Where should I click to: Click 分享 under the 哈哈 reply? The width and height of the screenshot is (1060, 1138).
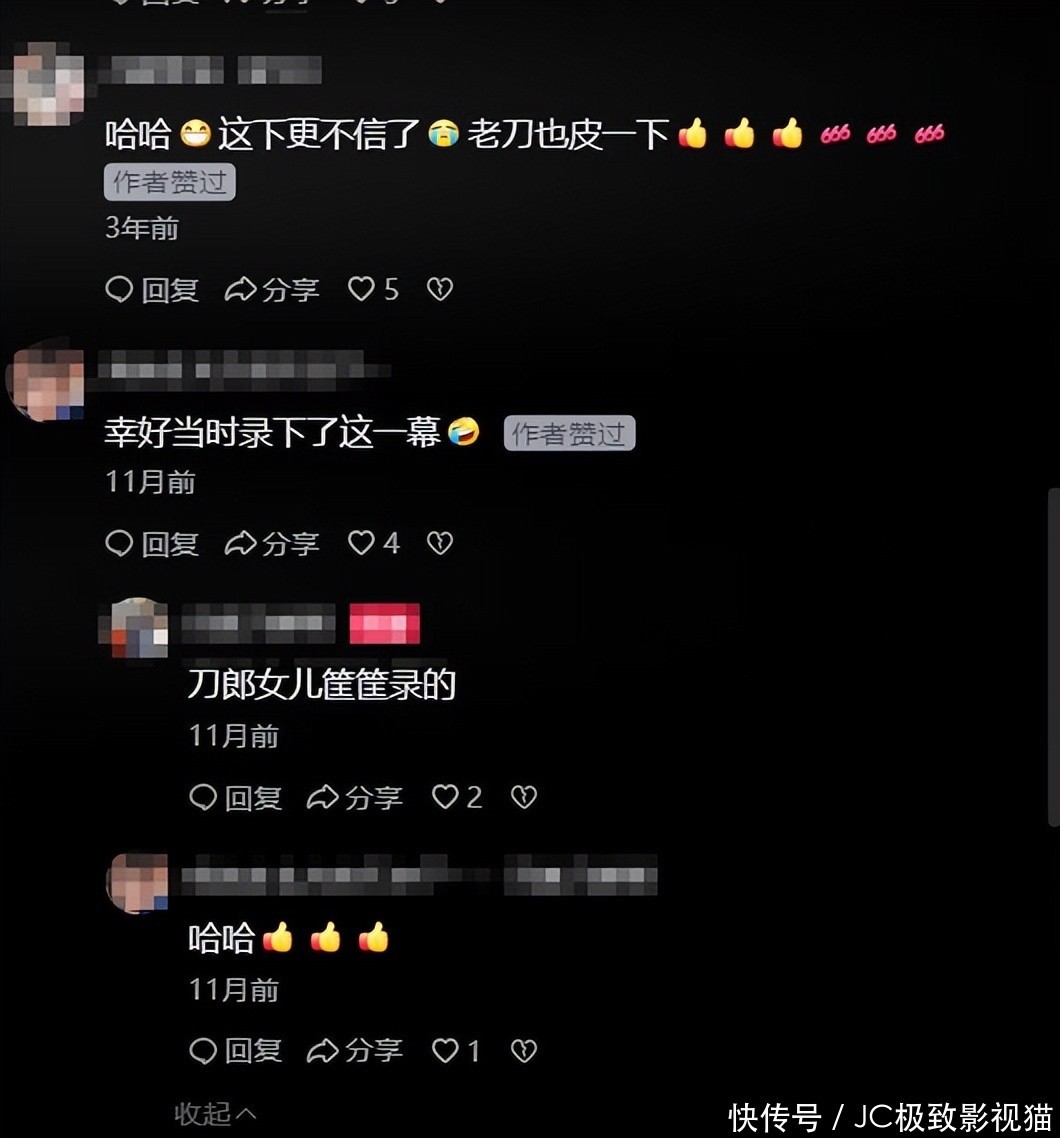coord(355,1051)
